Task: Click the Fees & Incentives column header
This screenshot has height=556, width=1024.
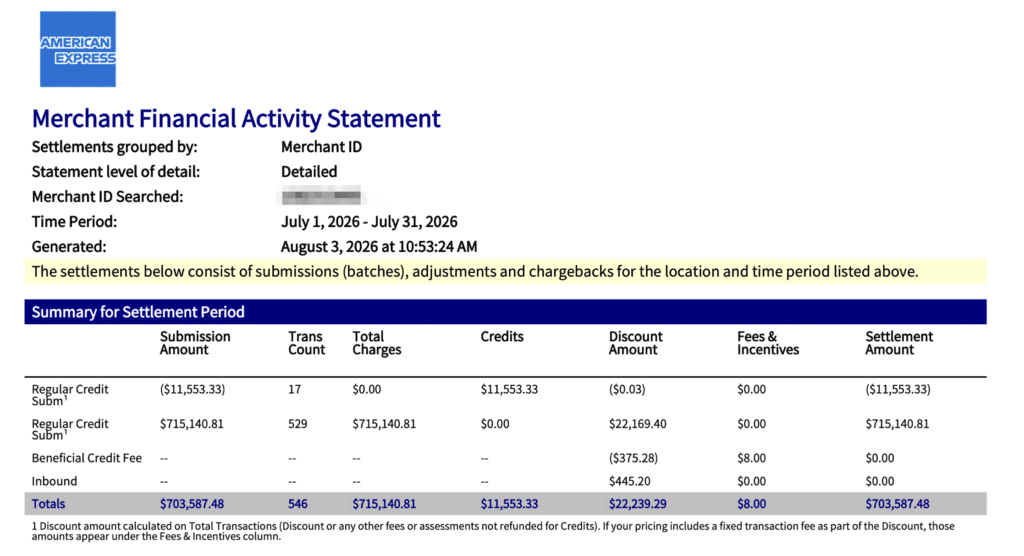Action: [768, 343]
